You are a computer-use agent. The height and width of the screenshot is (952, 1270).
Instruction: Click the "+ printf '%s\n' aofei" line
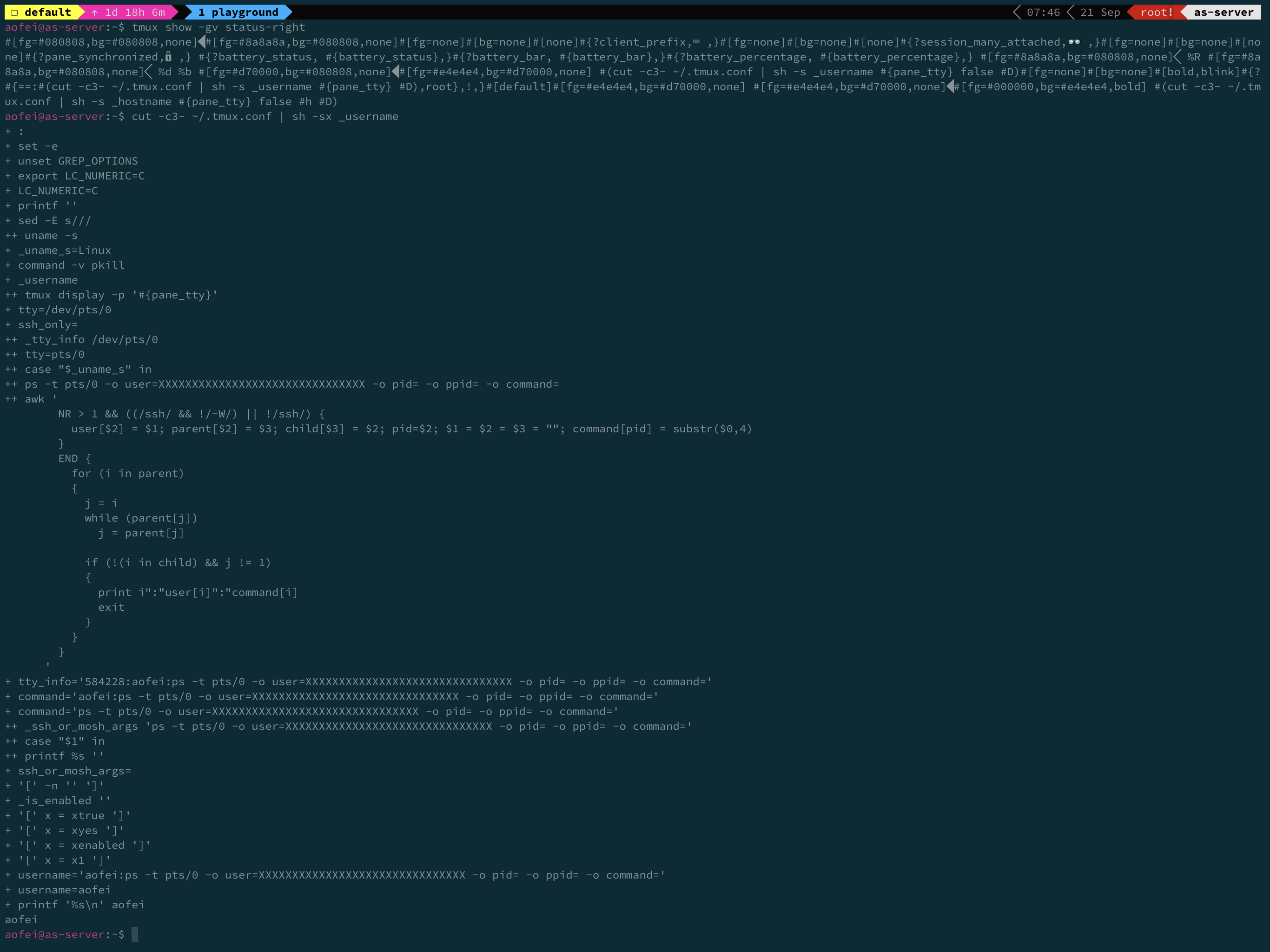click(x=75, y=906)
